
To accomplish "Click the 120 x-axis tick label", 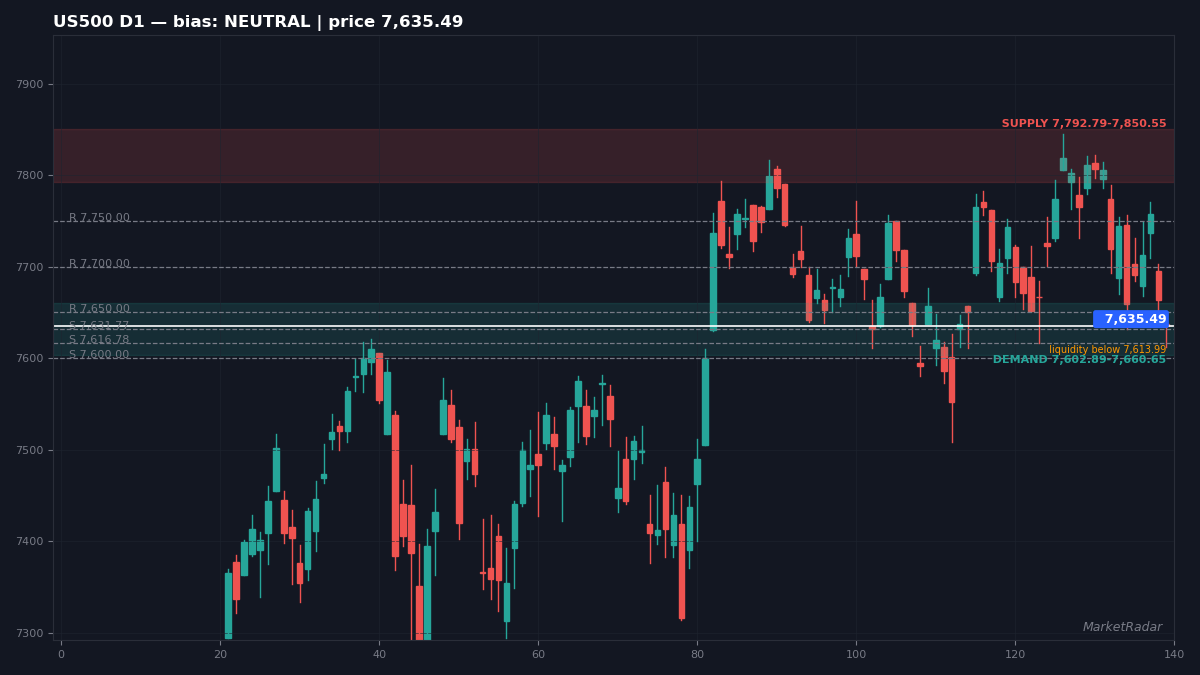I will [x=1015, y=655].
